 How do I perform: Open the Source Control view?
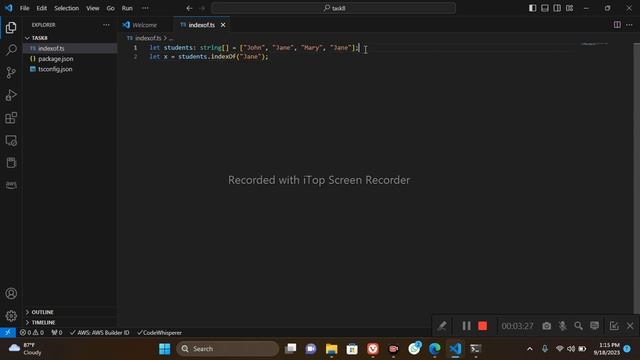11,73
